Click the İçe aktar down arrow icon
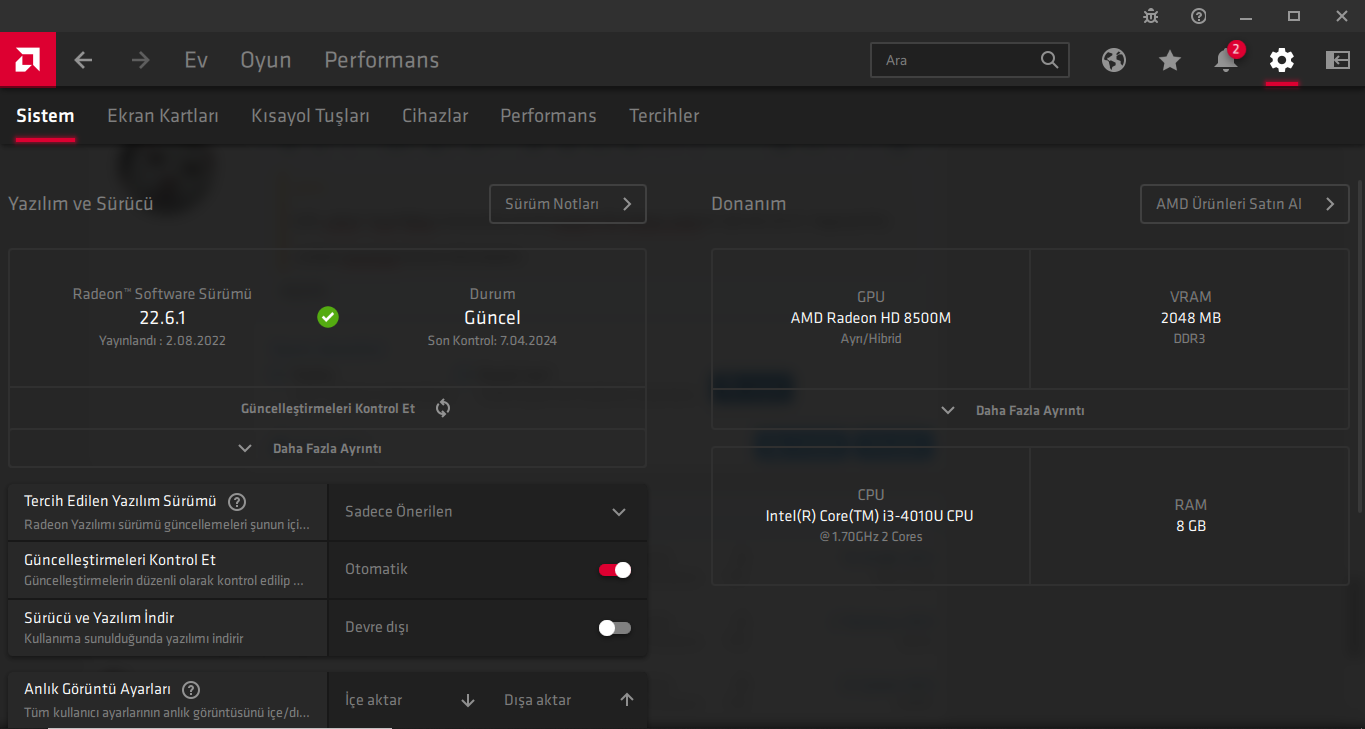The image size is (1365, 729). tap(468, 700)
